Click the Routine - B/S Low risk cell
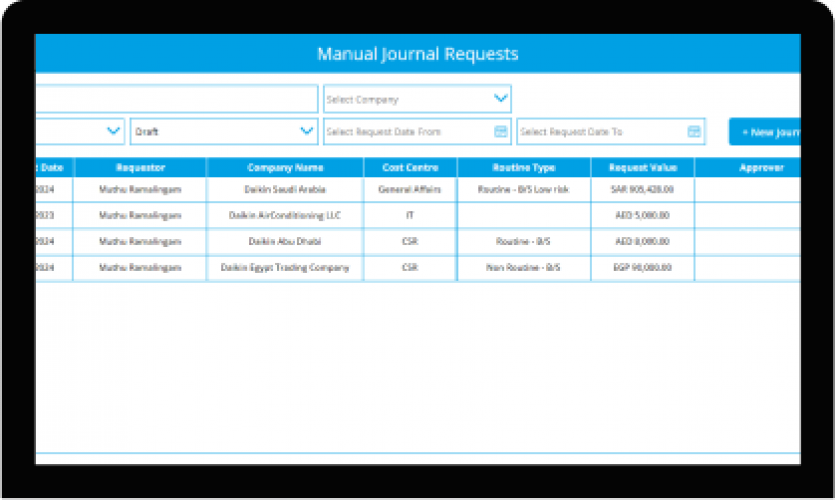 pos(524,189)
